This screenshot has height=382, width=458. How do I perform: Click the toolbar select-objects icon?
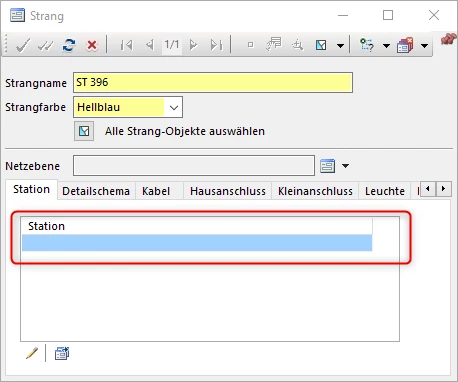click(x=321, y=45)
